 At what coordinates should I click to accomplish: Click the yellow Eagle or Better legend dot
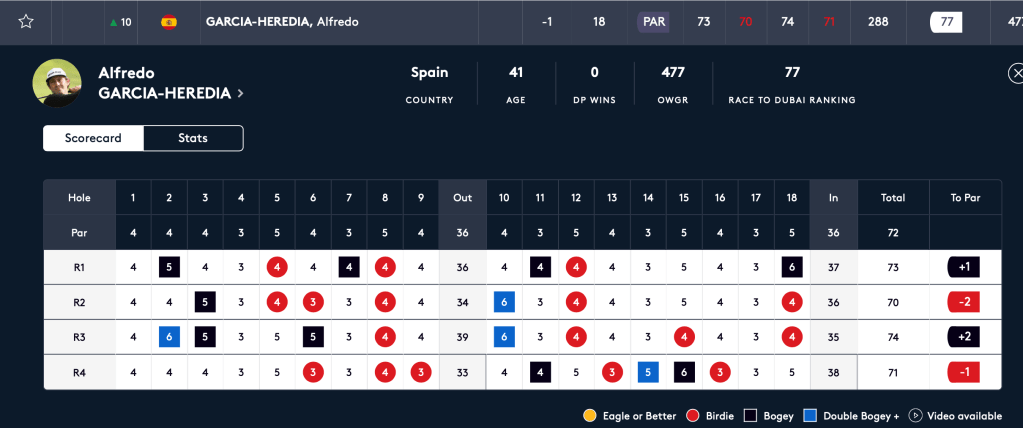(x=589, y=415)
